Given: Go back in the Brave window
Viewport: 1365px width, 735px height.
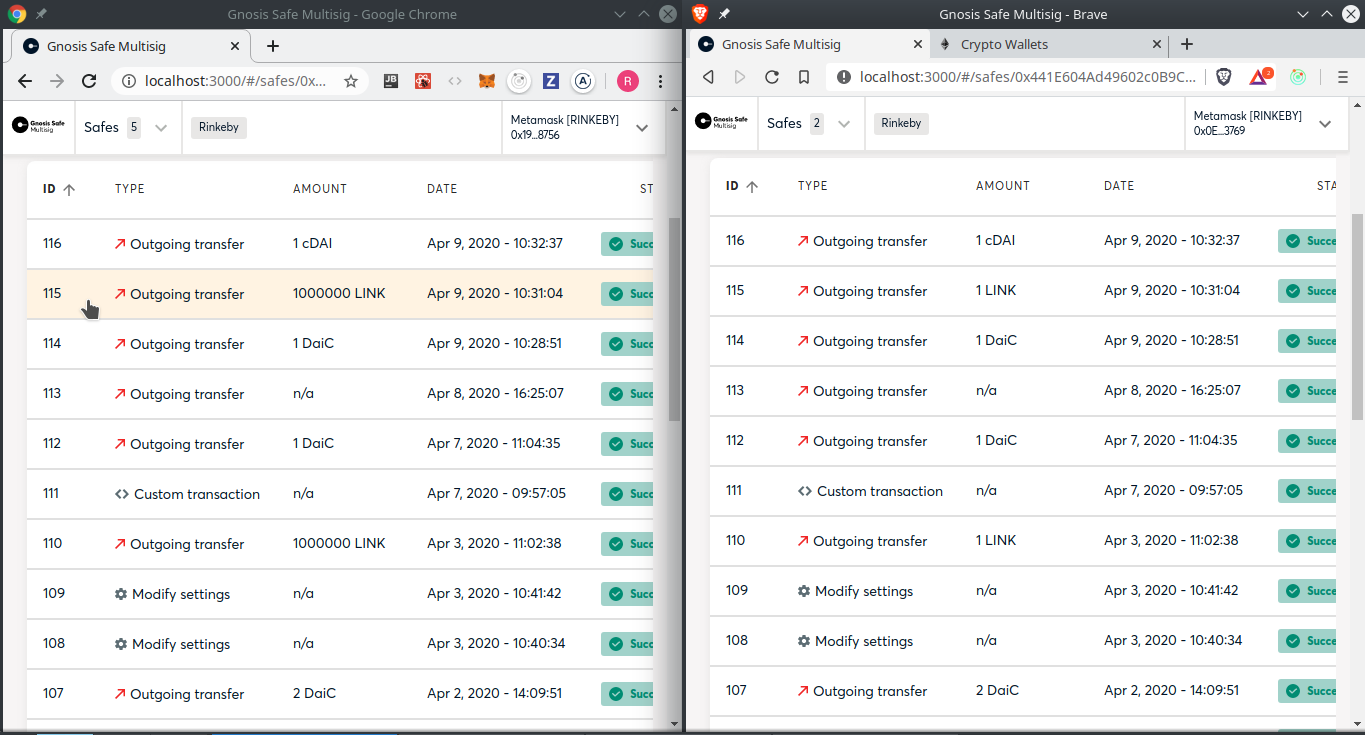Looking at the screenshot, I should [x=708, y=77].
